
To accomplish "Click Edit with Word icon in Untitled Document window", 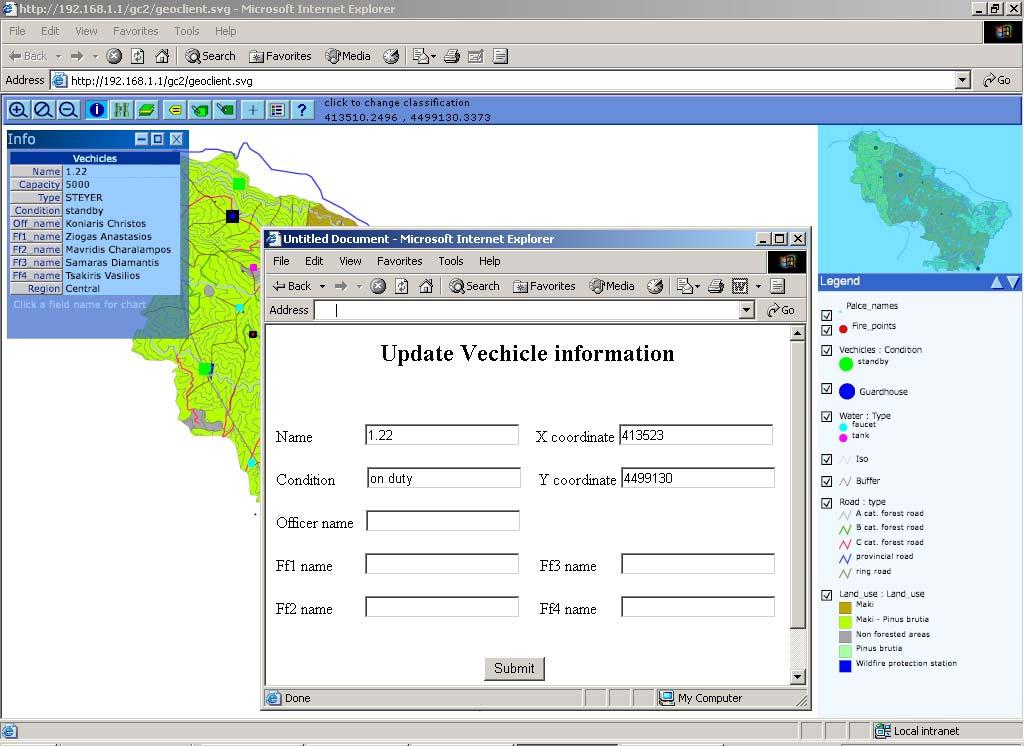I will point(739,286).
